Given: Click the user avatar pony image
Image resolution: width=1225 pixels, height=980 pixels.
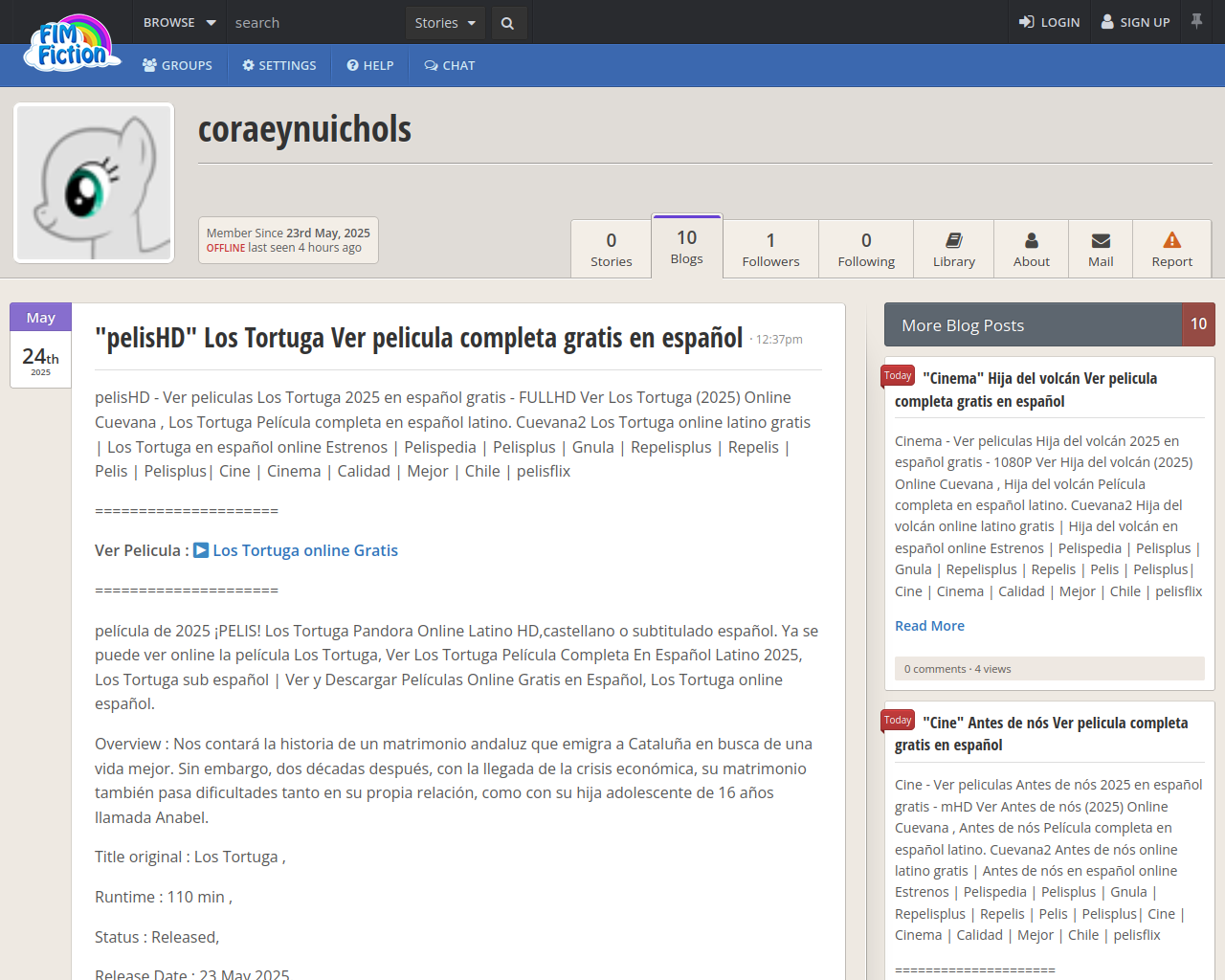Looking at the screenshot, I should 94,183.
